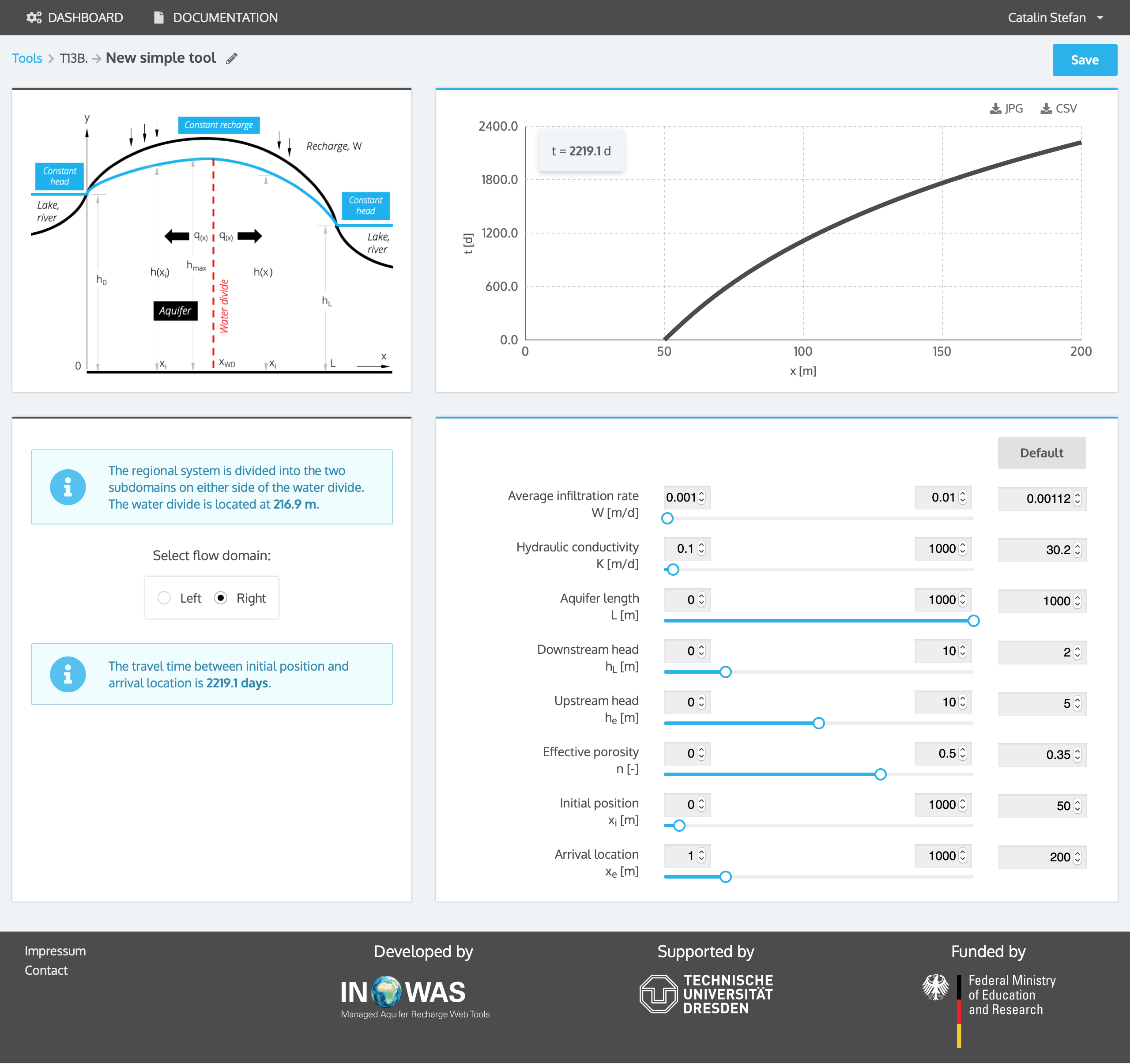The width and height of the screenshot is (1130, 1064).
Task: Select the Left flow domain
Action: 164,598
